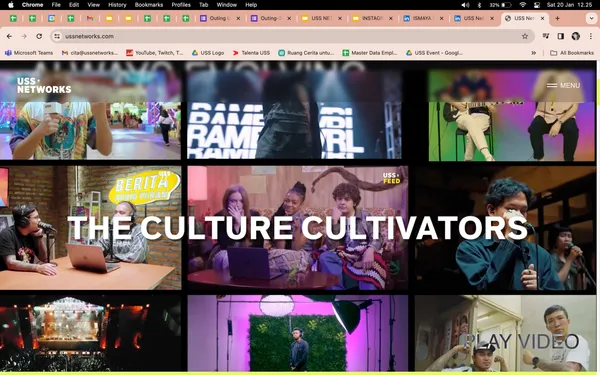Show hidden bookmarks with the double chevron

coord(534,53)
